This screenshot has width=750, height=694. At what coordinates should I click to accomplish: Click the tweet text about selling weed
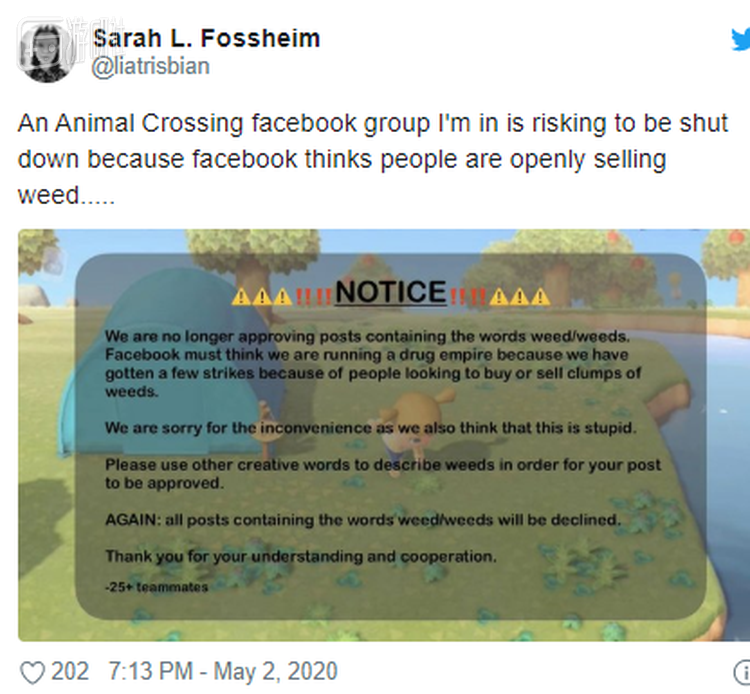373,159
